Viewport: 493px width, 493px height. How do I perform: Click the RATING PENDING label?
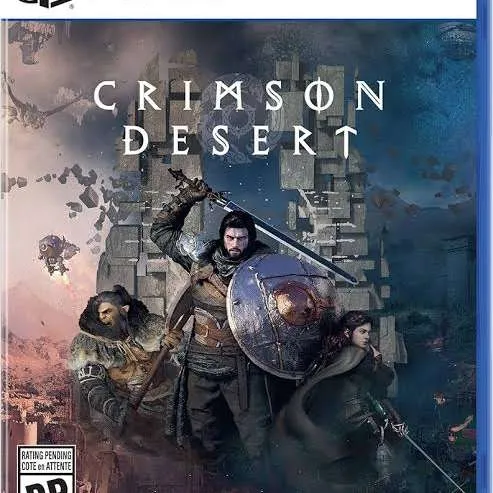[x=46, y=455]
